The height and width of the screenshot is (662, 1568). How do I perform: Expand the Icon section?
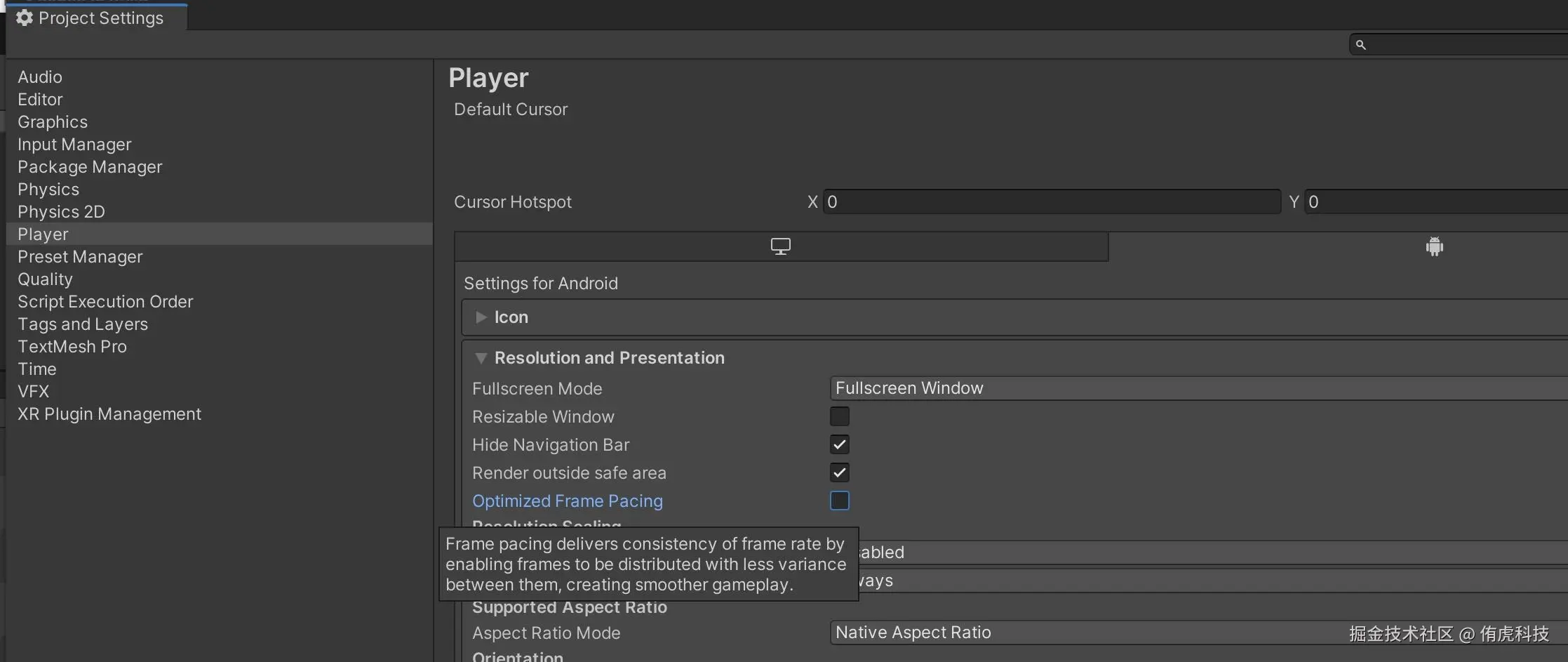click(481, 317)
